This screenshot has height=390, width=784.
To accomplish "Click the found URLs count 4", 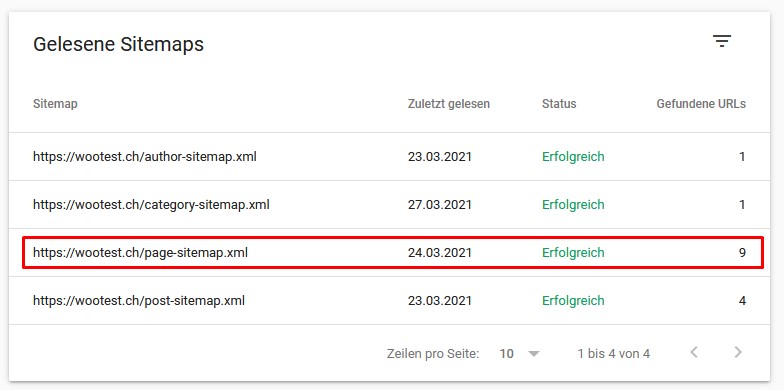I will coord(742,300).
